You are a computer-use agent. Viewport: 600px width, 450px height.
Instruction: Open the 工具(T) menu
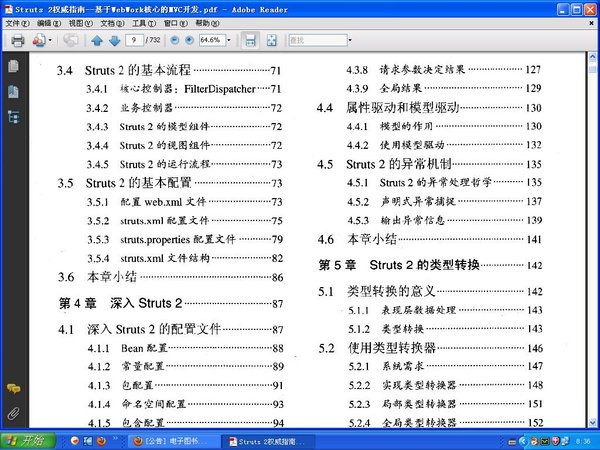click(144, 23)
